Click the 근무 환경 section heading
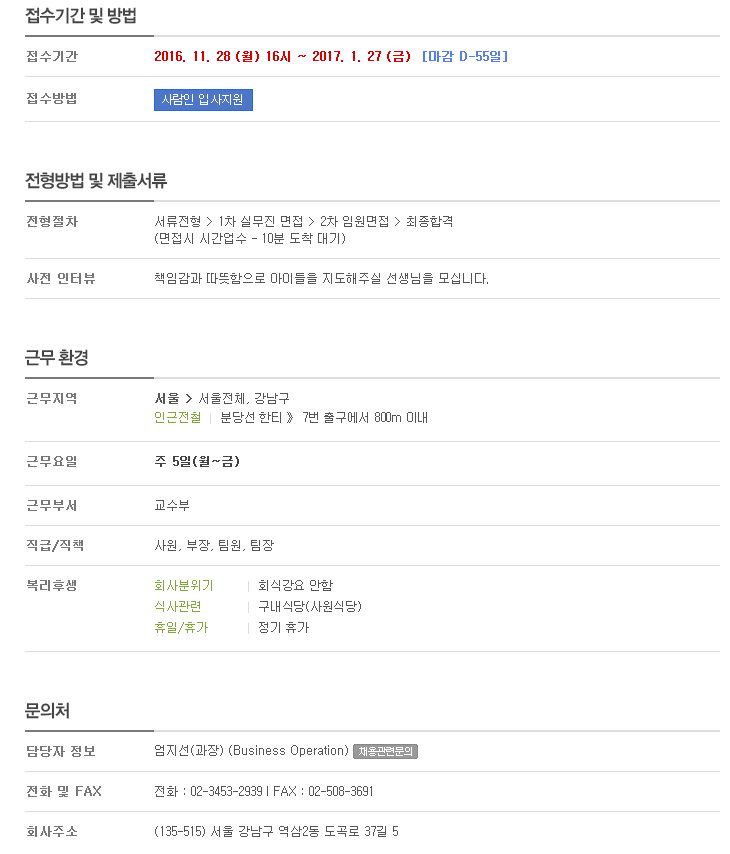730x854 pixels. pyautogui.click(x=57, y=358)
